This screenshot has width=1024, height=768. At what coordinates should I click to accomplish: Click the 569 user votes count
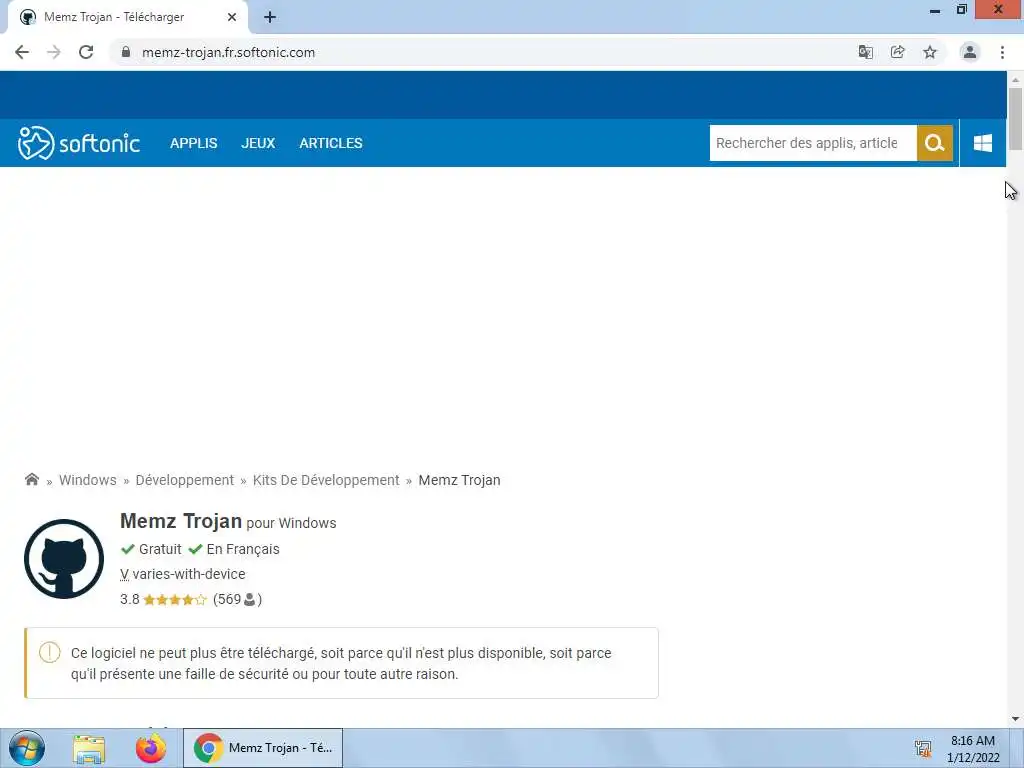(x=237, y=600)
